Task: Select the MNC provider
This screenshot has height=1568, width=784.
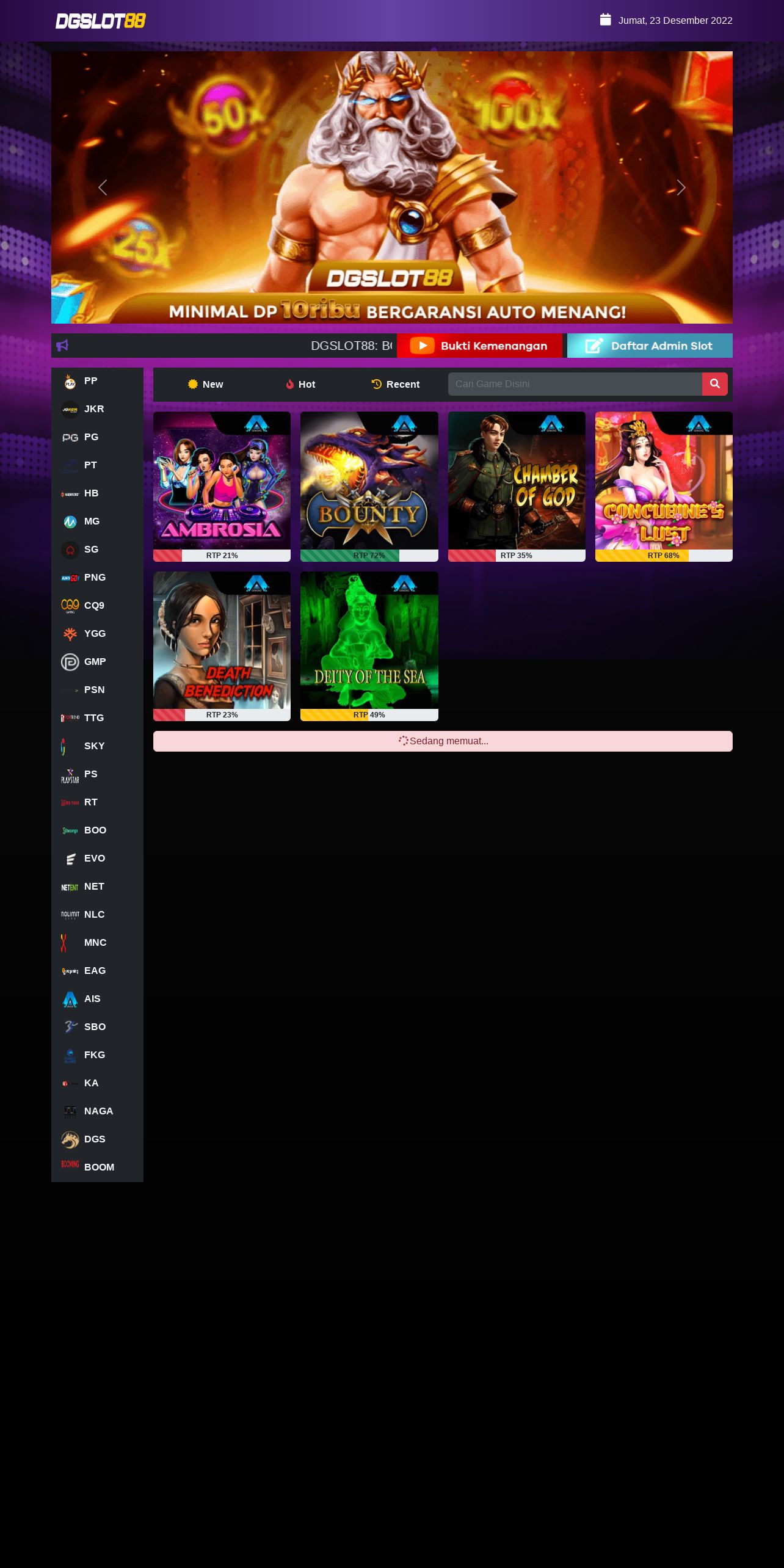Action: pyautogui.click(x=97, y=943)
